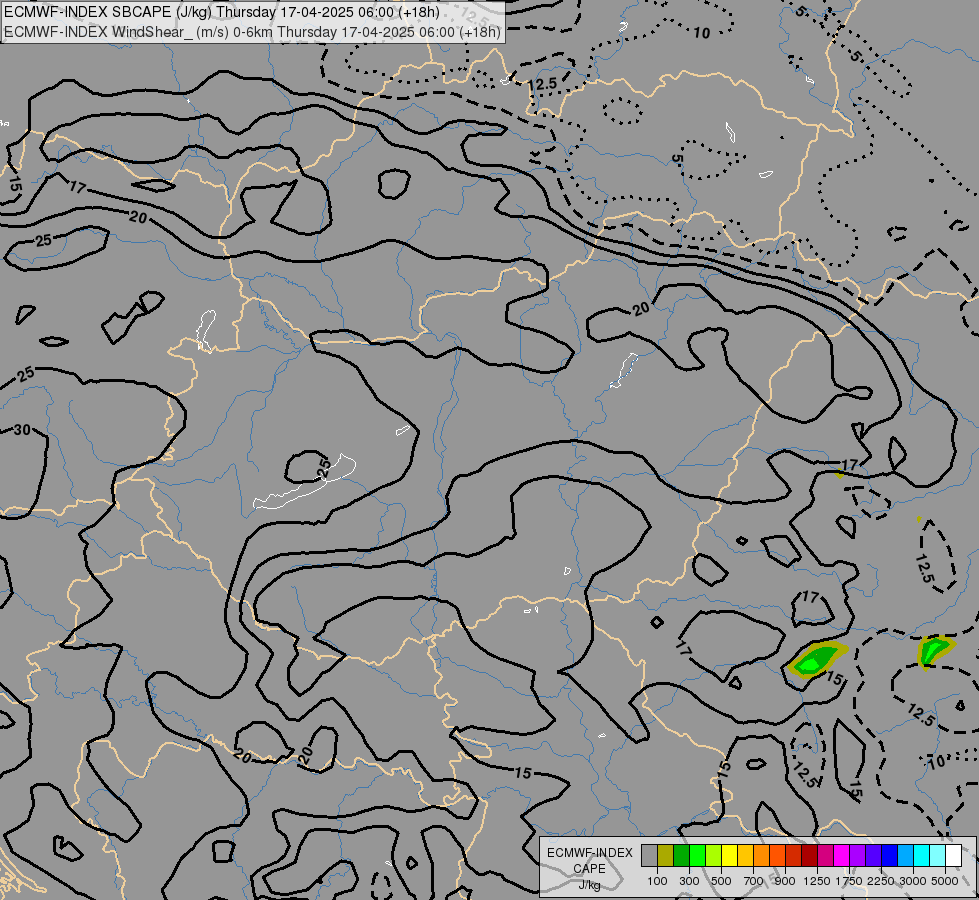
Task: Click the J/kg unit label in the legend
Action: (589, 885)
